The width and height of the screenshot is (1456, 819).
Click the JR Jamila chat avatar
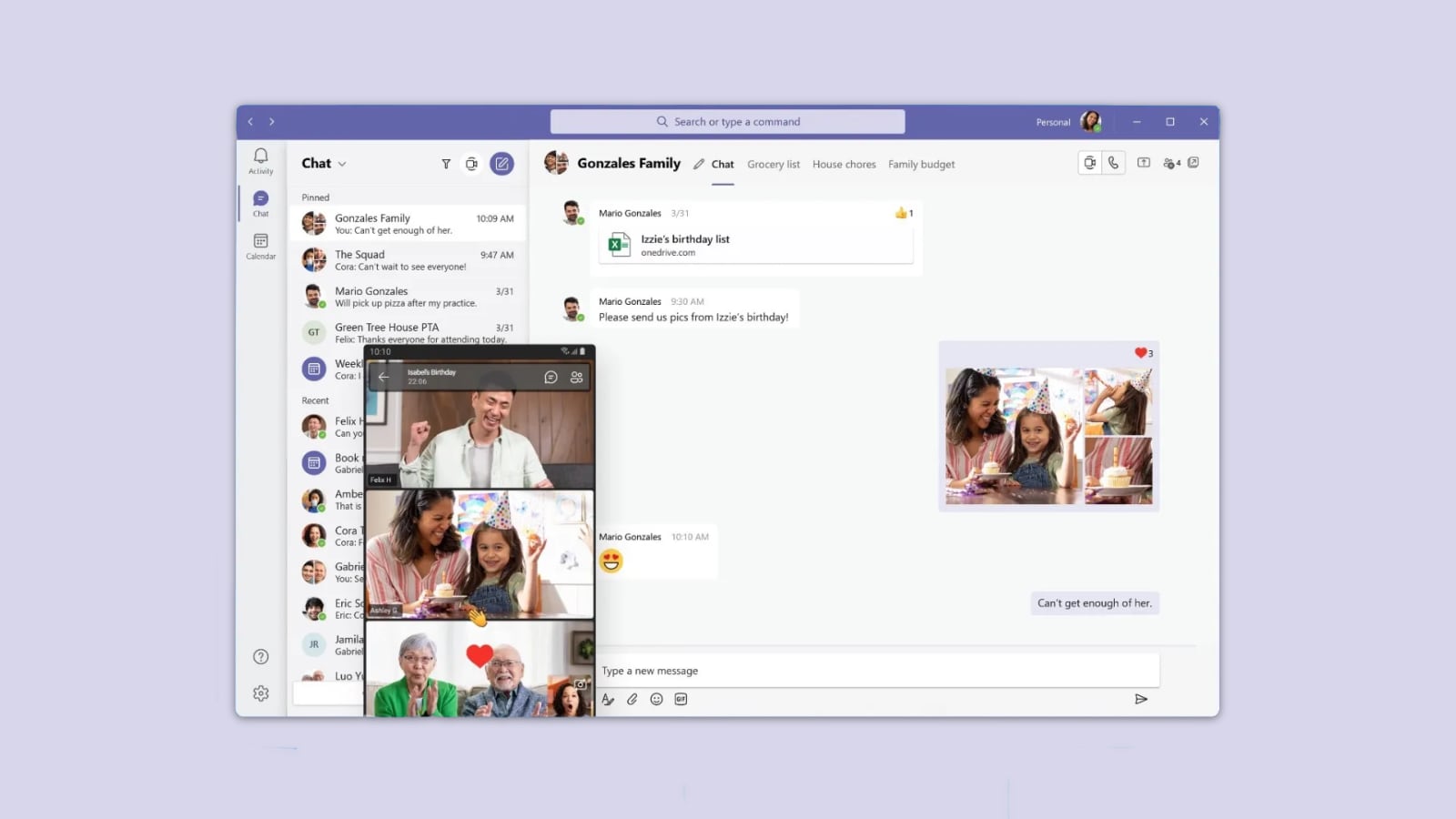314,644
